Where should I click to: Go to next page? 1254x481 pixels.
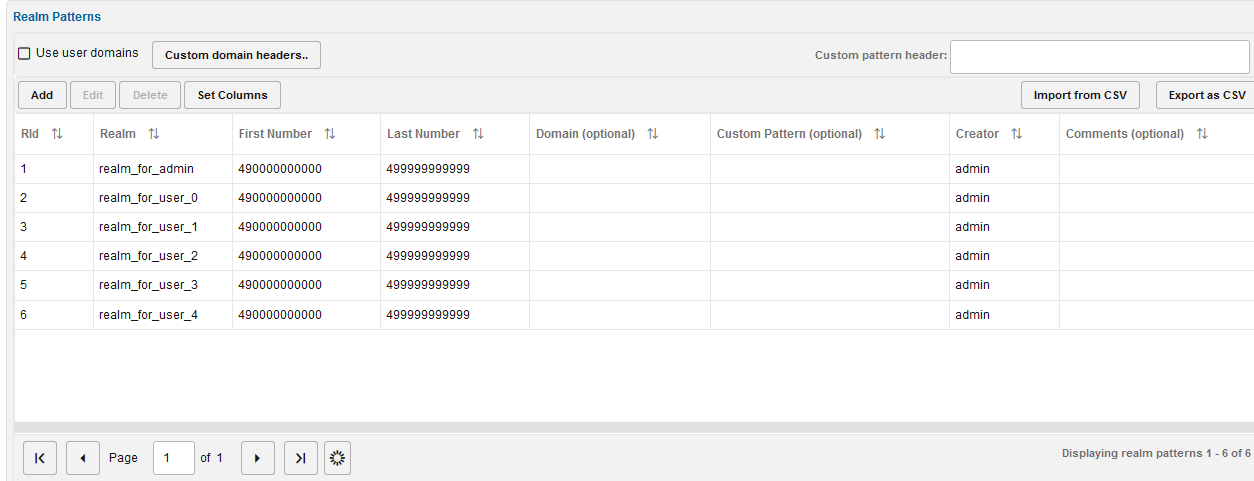(x=257, y=458)
